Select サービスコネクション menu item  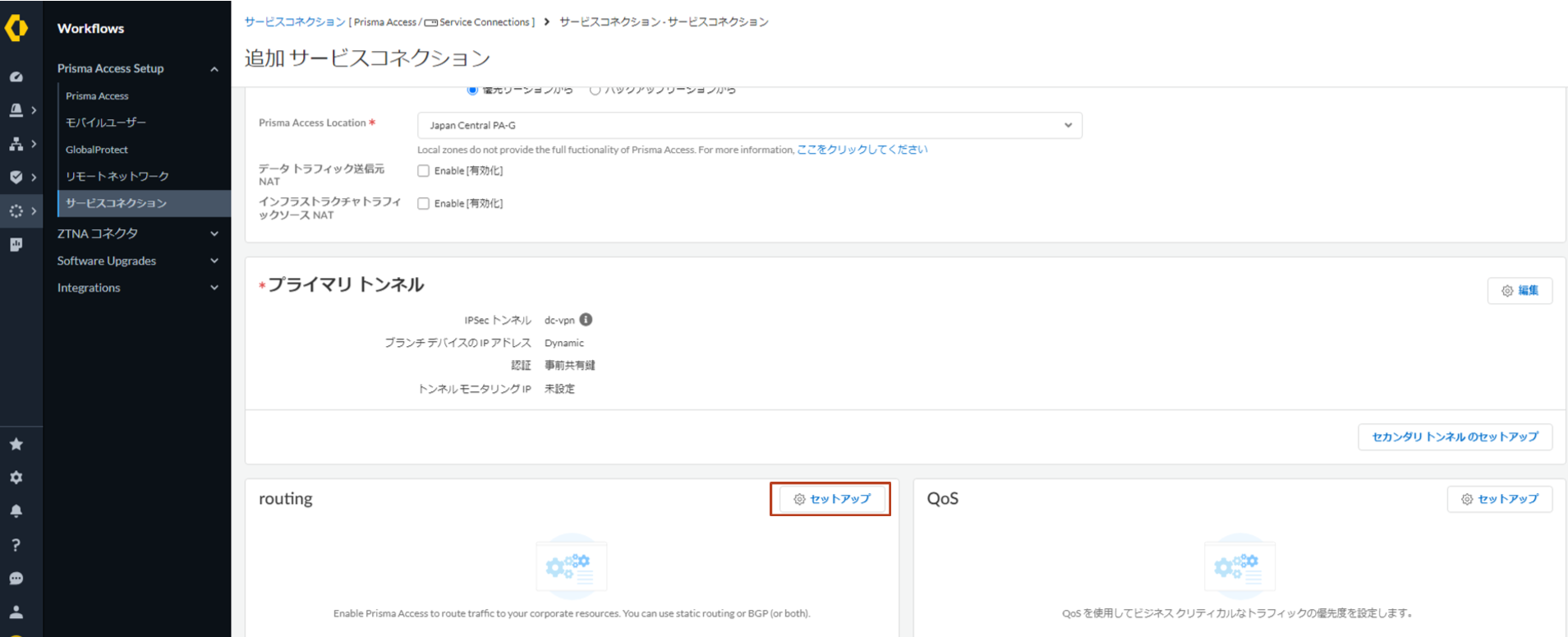(145, 203)
